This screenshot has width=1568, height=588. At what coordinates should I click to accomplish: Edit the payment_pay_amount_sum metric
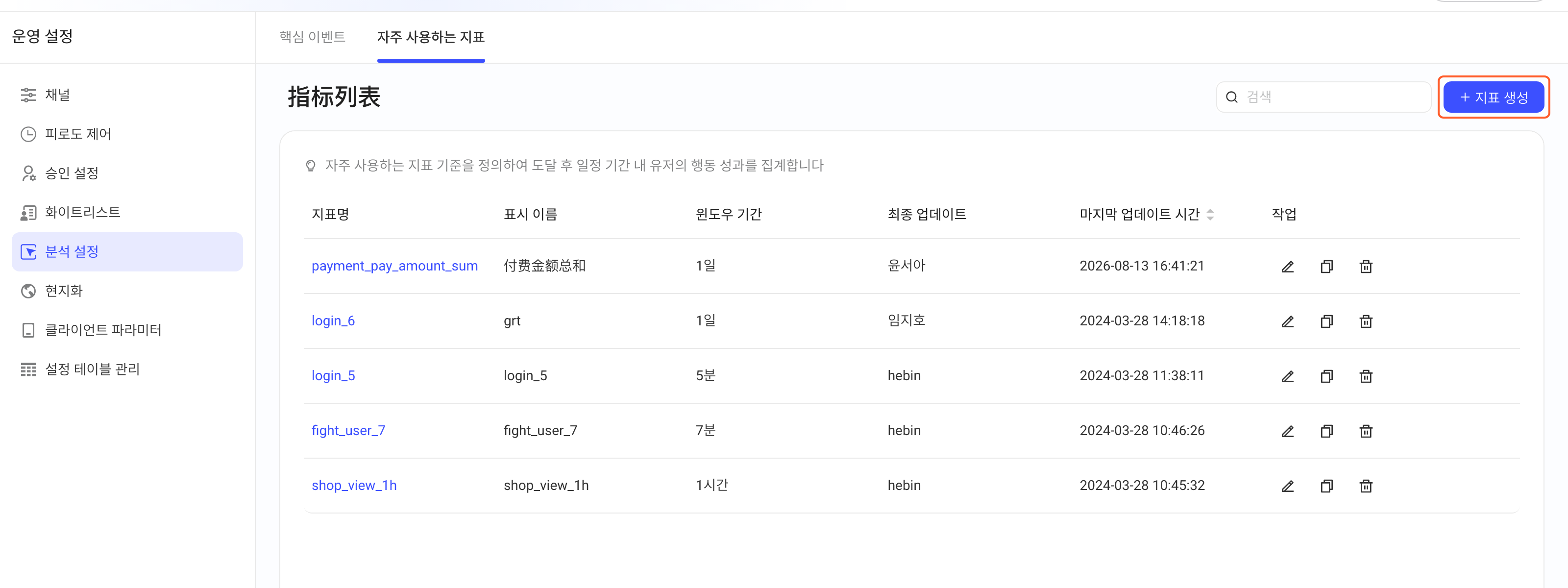pos(1287,267)
